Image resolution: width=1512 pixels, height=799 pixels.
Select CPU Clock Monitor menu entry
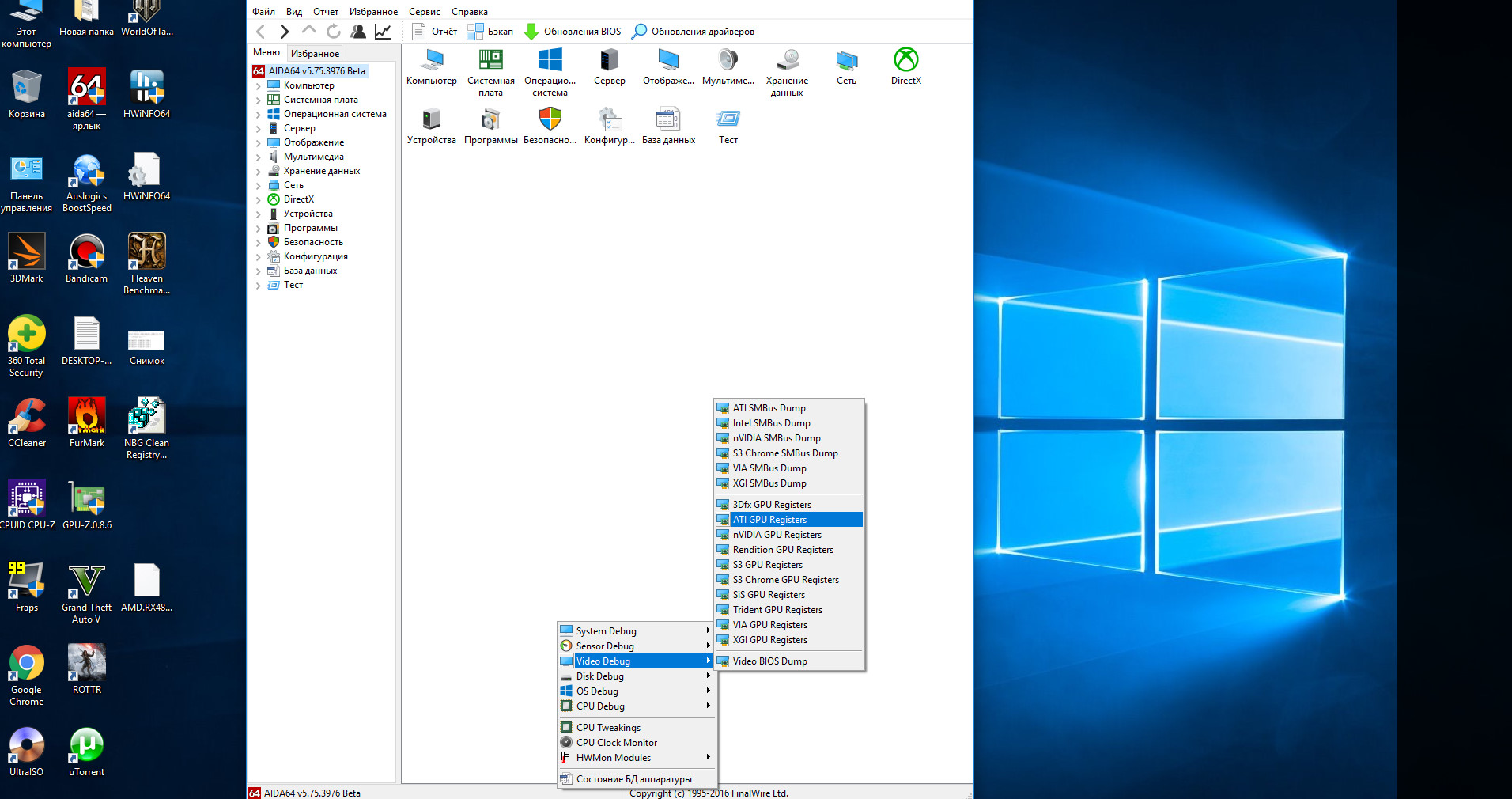[x=636, y=743]
